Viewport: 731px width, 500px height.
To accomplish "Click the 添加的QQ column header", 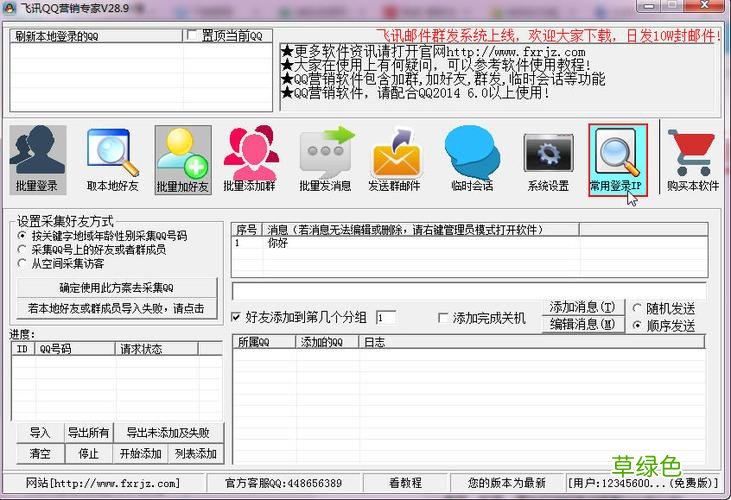I will click(327, 342).
